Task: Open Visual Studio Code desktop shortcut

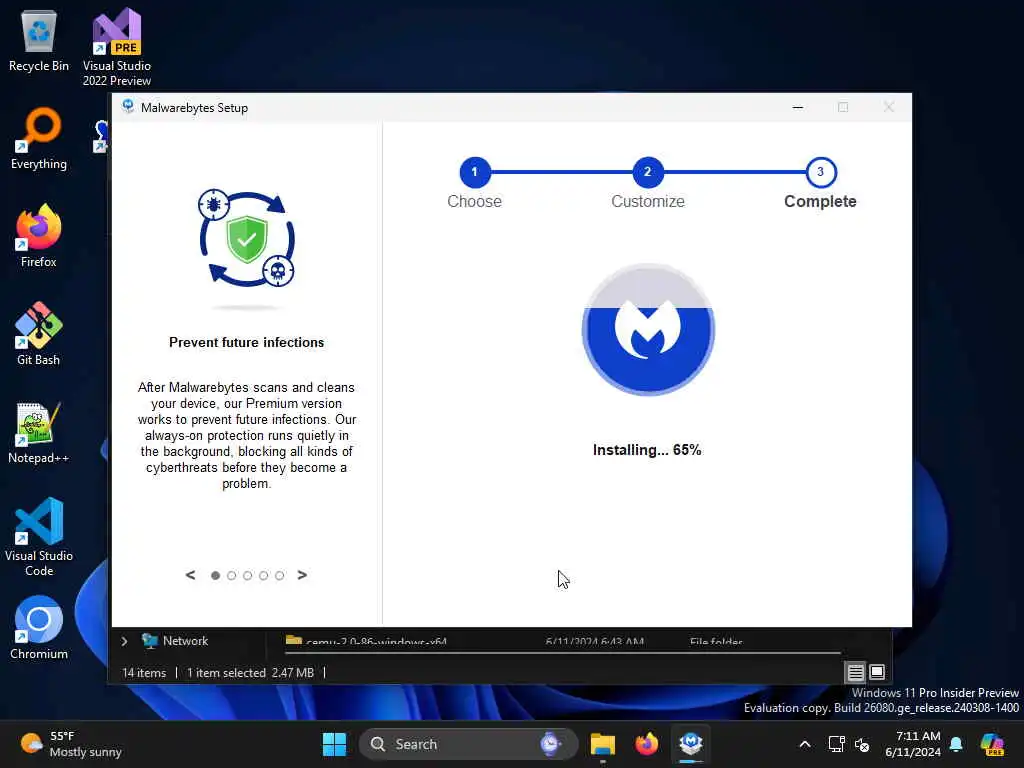Action: [x=39, y=537]
